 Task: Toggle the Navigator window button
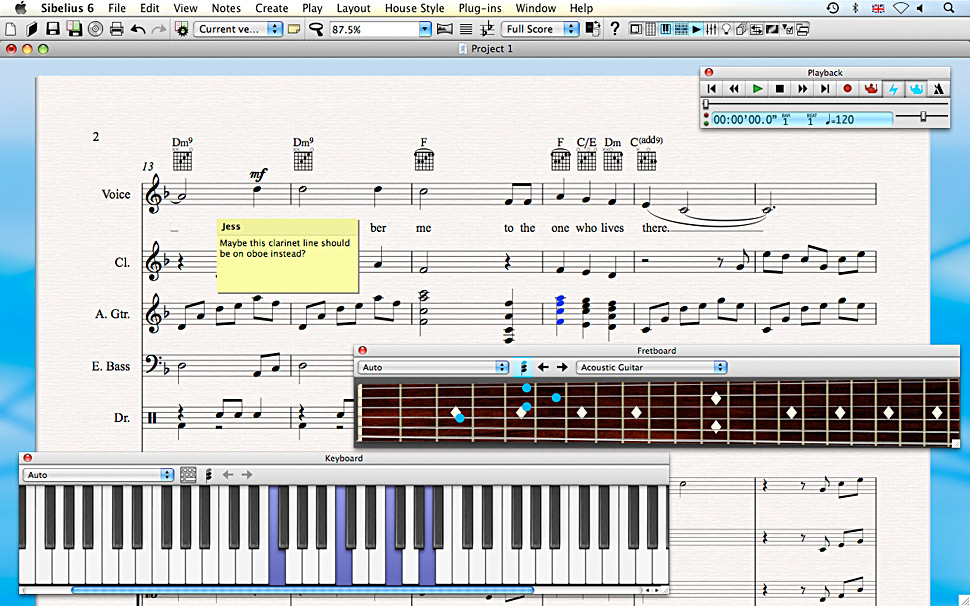click(636, 29)
